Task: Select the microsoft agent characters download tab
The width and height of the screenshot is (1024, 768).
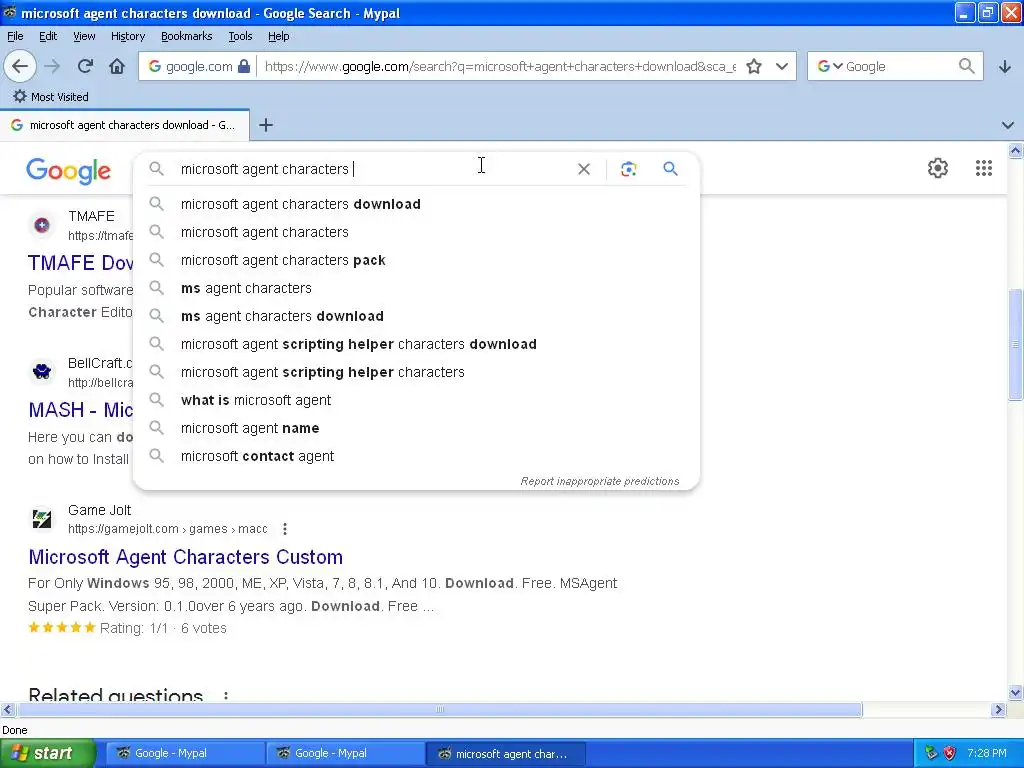Action: coord(125,125)
